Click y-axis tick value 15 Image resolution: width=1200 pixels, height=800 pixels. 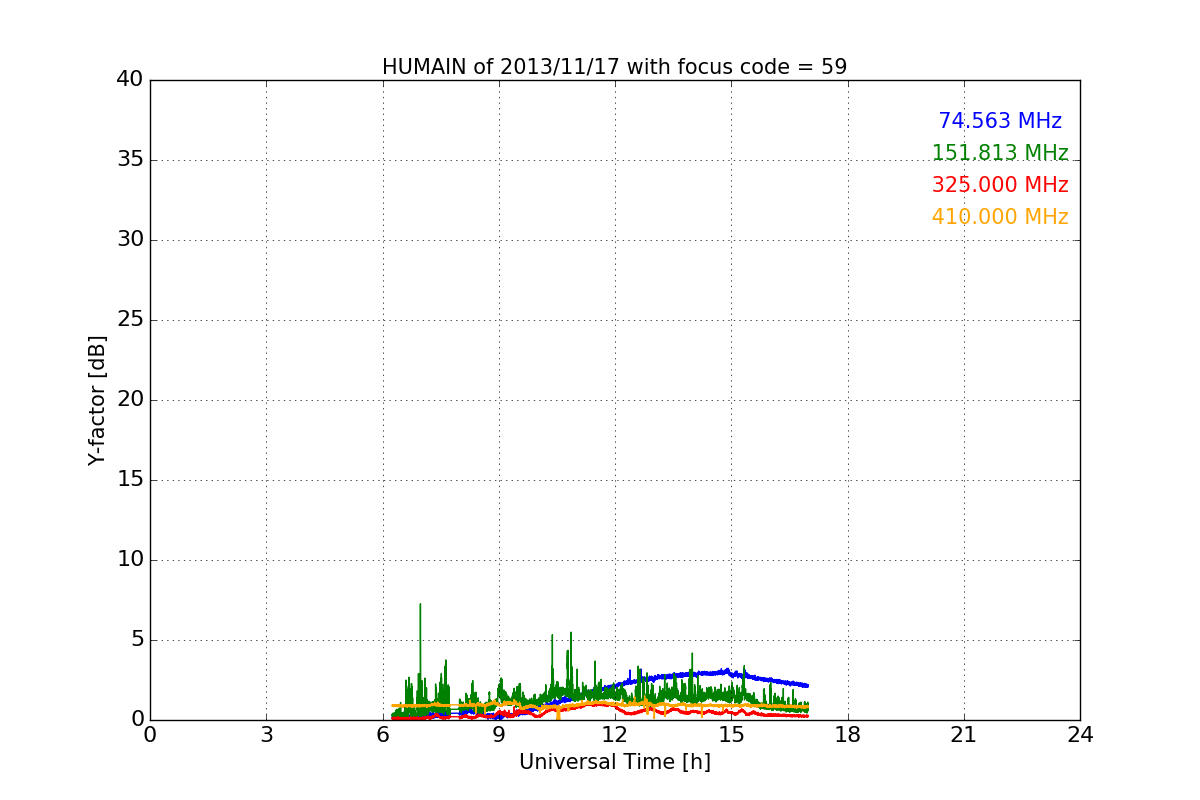(x=130, y=480)
